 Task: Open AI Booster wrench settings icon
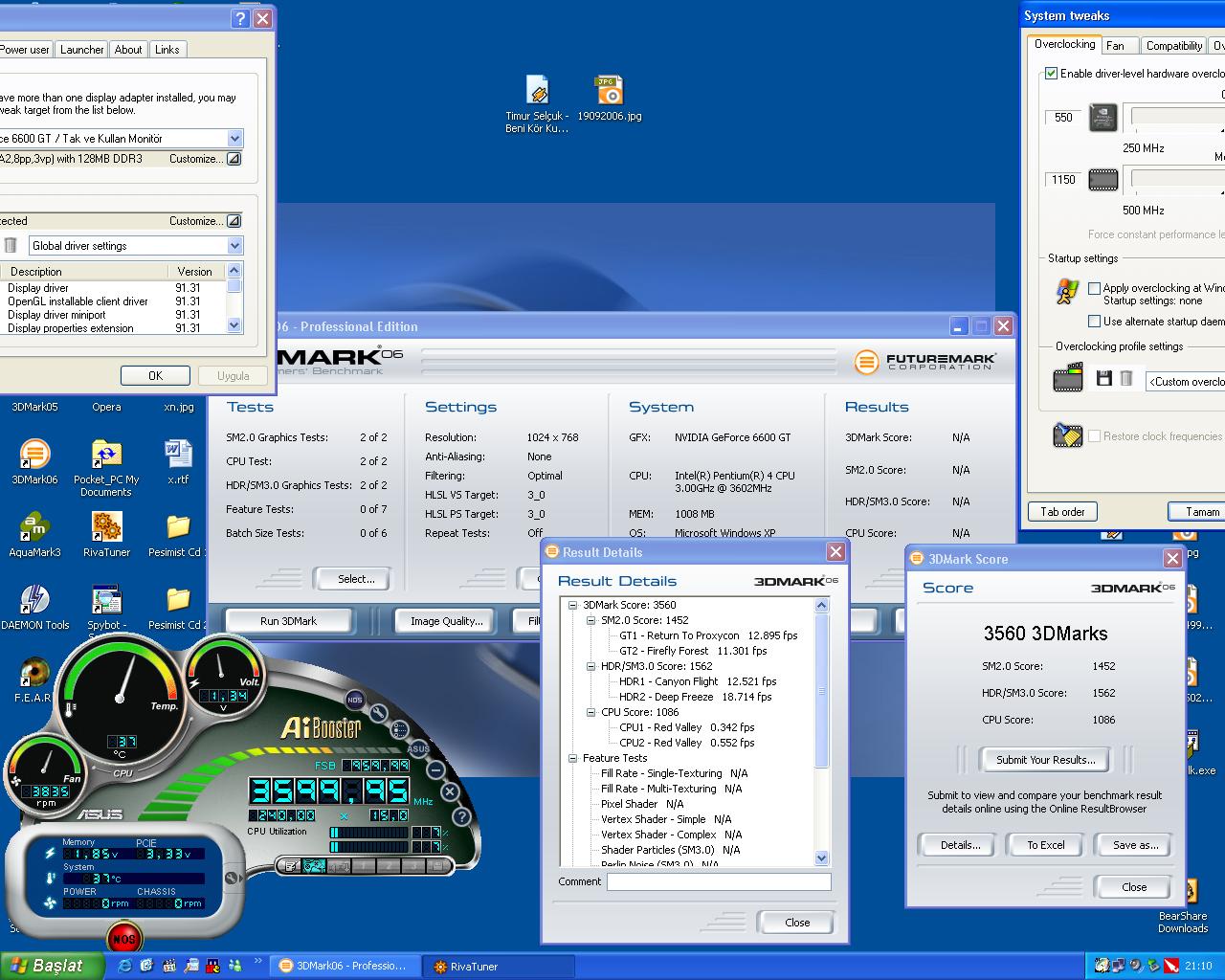click(x=378, y=713)
